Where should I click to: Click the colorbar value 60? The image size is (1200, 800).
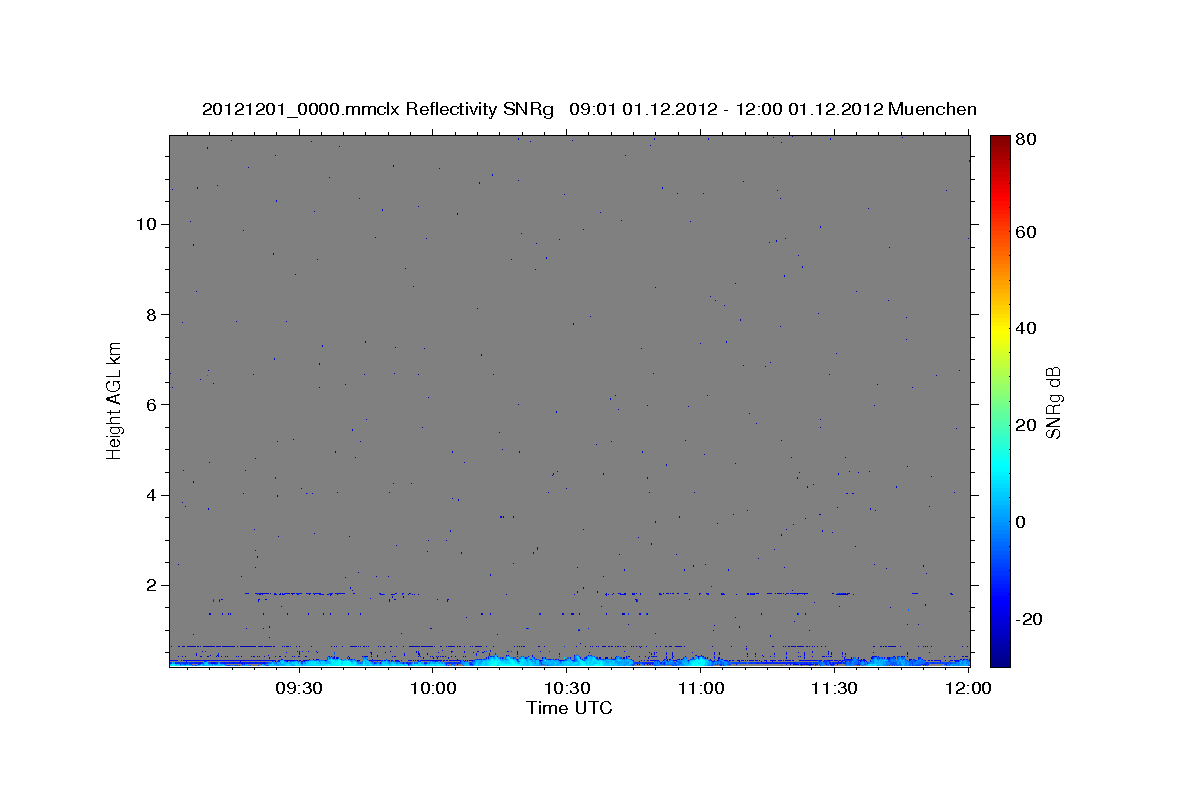1025,232
